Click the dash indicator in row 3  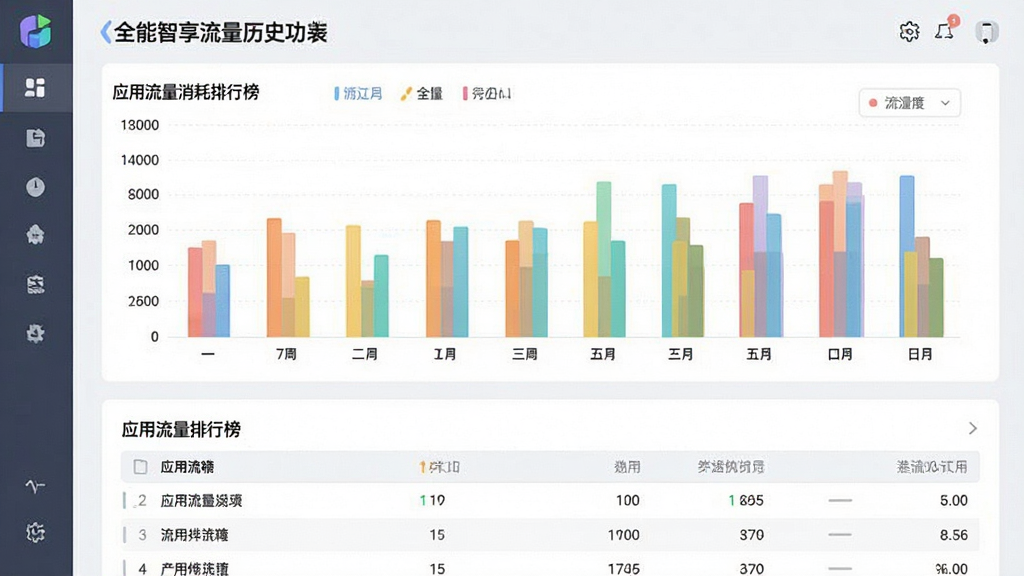coord(840,535)
